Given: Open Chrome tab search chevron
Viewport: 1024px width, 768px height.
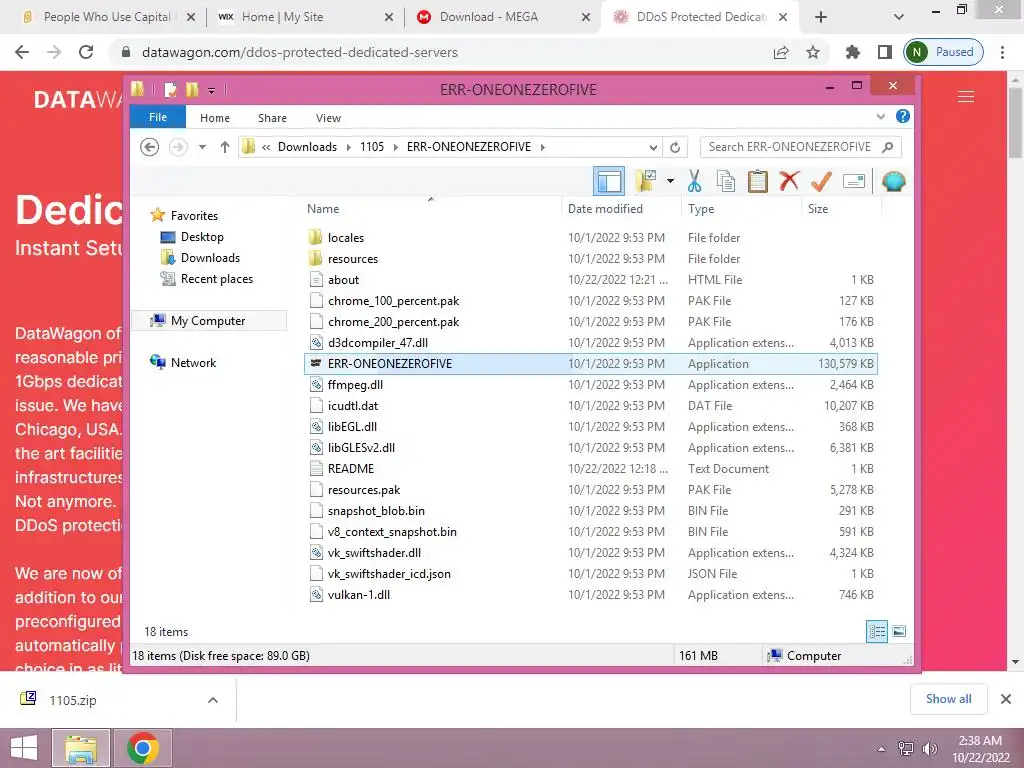Looking at the screenshot, I should 899,18.
